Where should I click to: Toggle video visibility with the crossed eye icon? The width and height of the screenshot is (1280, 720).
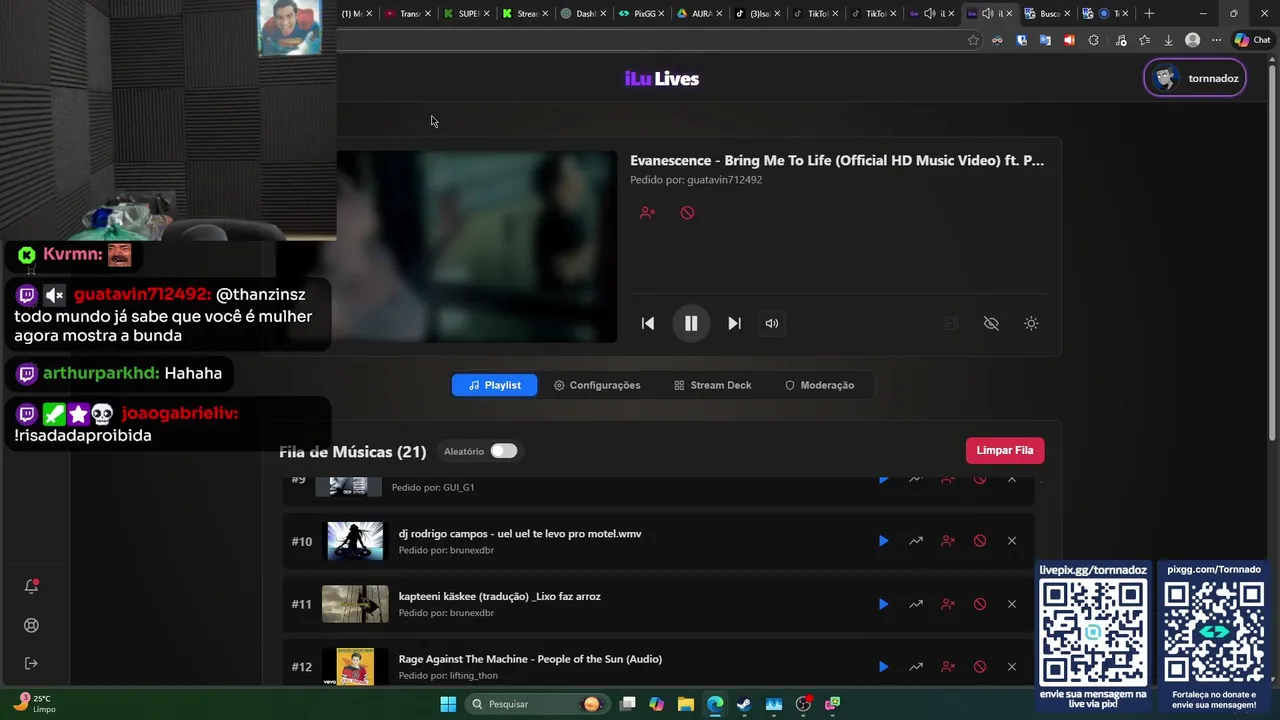click(x=991, y=323)
